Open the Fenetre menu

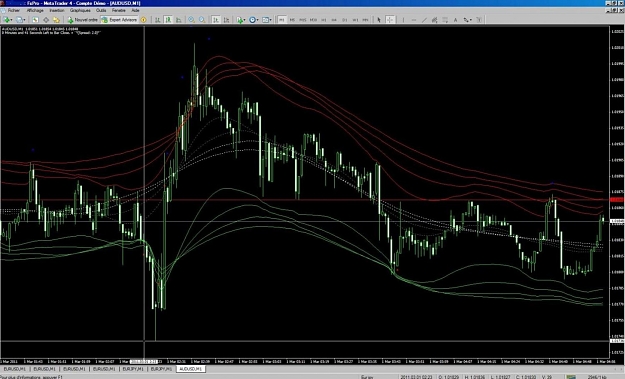pos(118,10)
